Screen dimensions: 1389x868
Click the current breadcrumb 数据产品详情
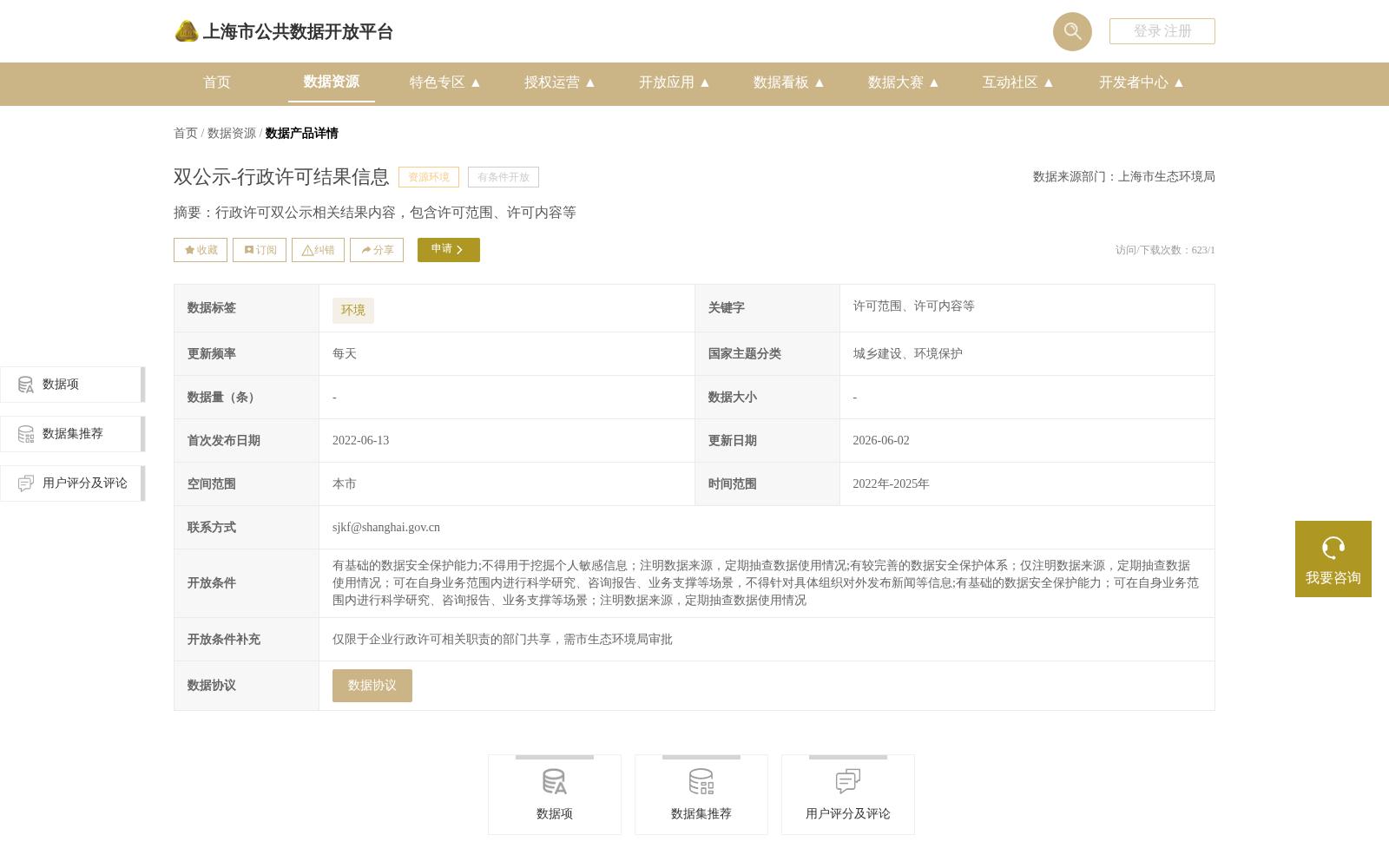pos(302,133)
